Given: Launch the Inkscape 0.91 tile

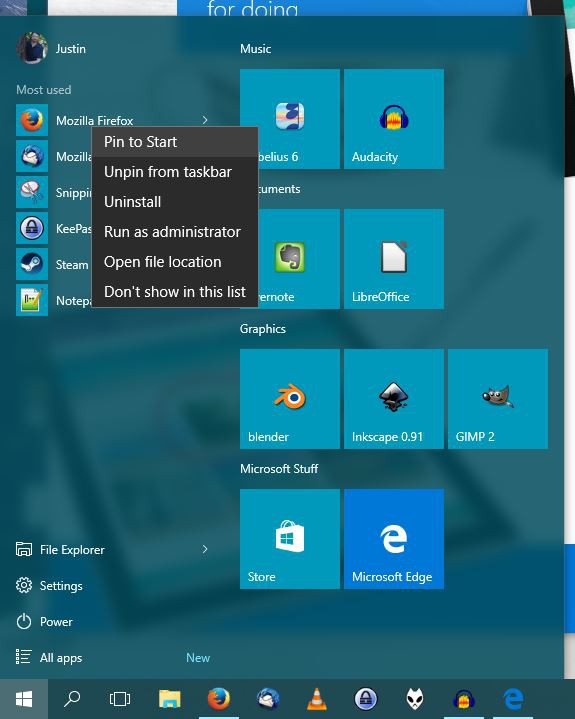Looking at the screenshot, I should click(x=394, y=399).
